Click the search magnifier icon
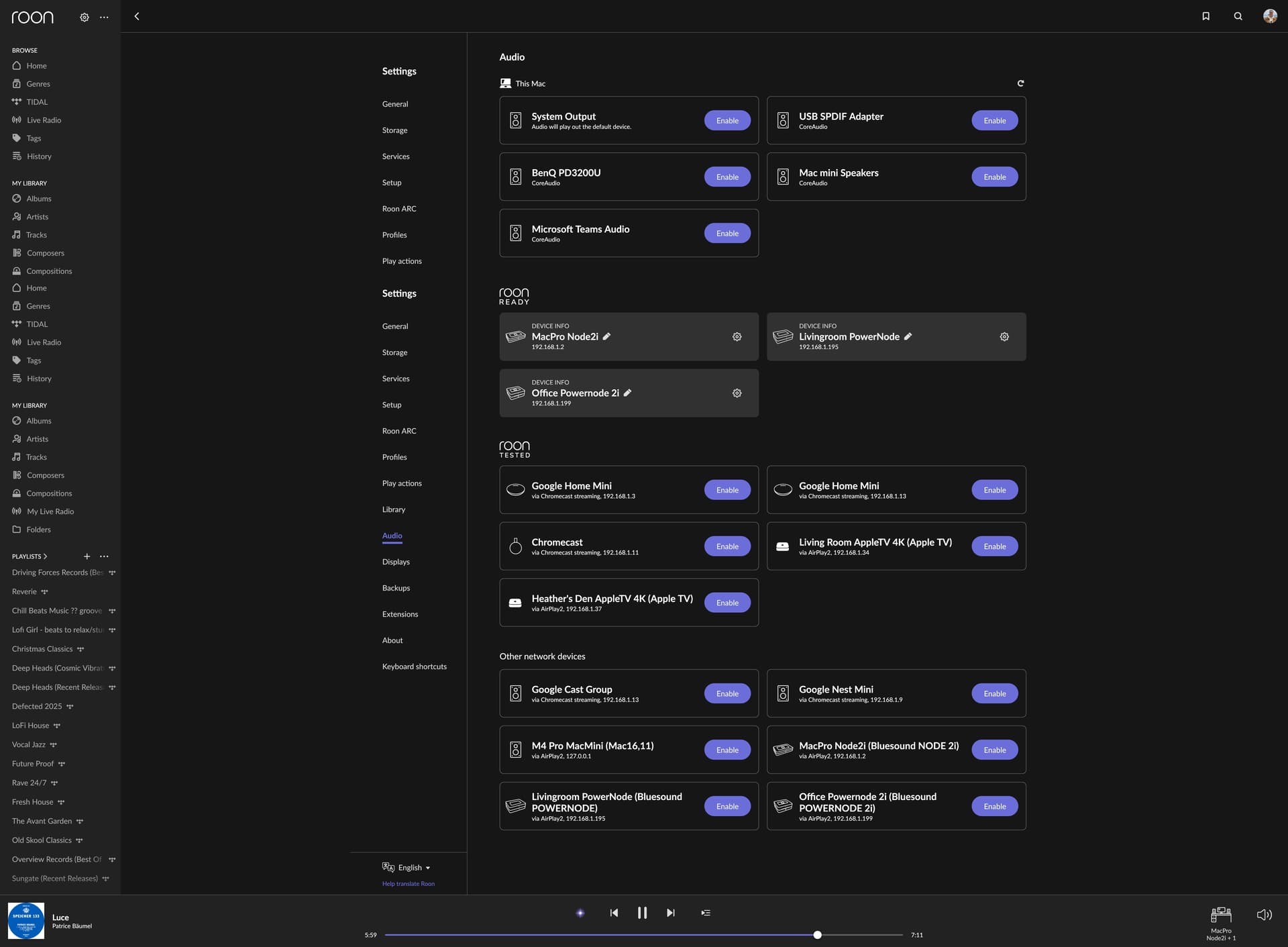 point(1238,16)
